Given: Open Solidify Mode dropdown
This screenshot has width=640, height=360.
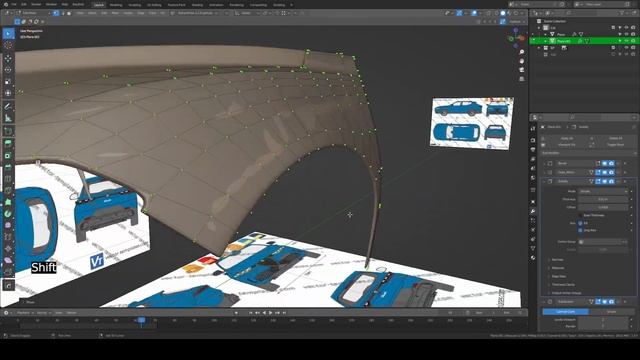Looking at the screenshot, I should (x=603, y=191).
